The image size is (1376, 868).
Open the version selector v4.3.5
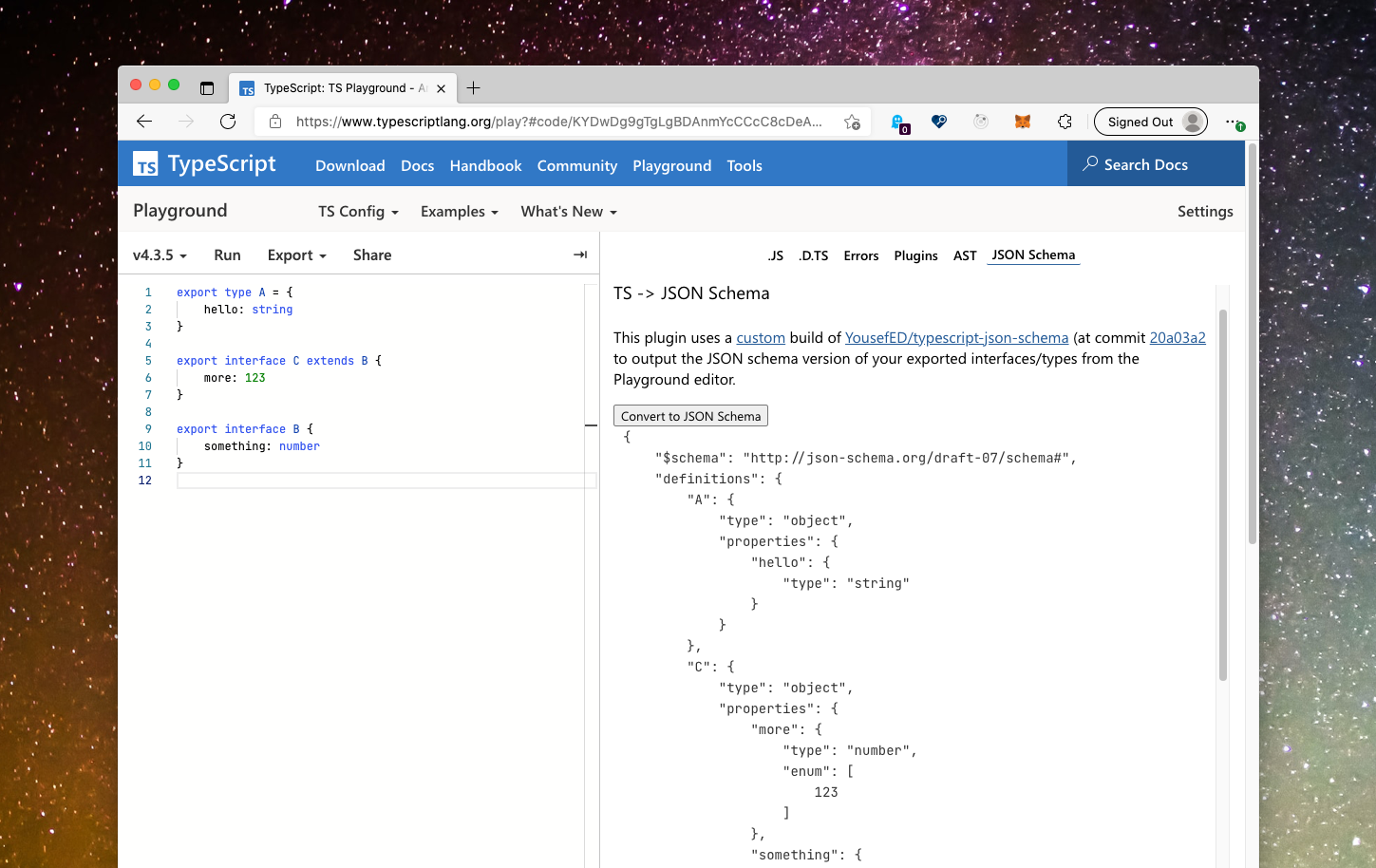[159, 255]
